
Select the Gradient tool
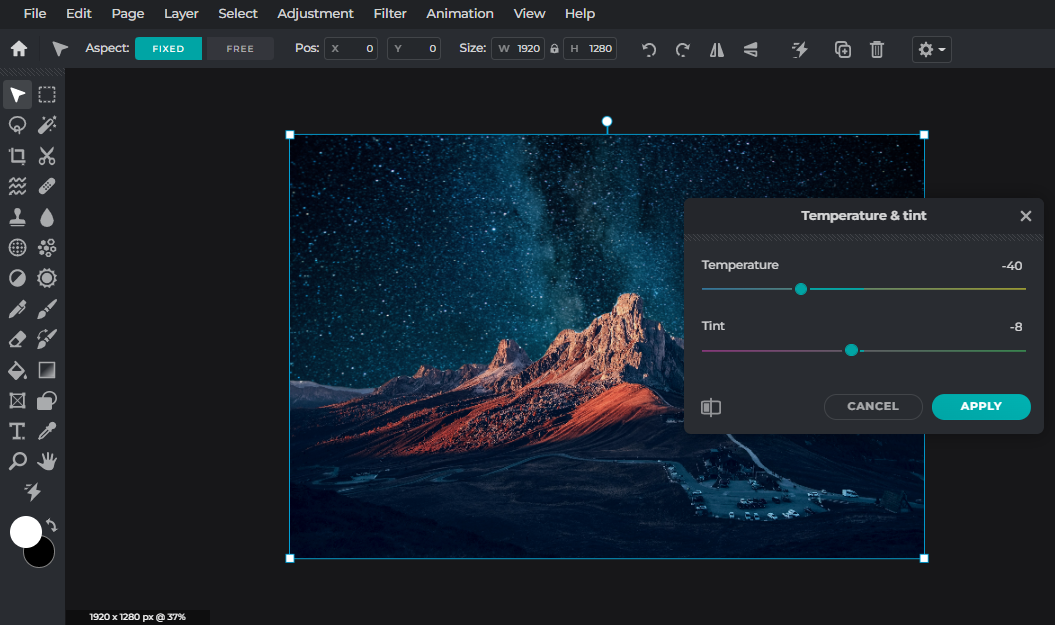46,370
